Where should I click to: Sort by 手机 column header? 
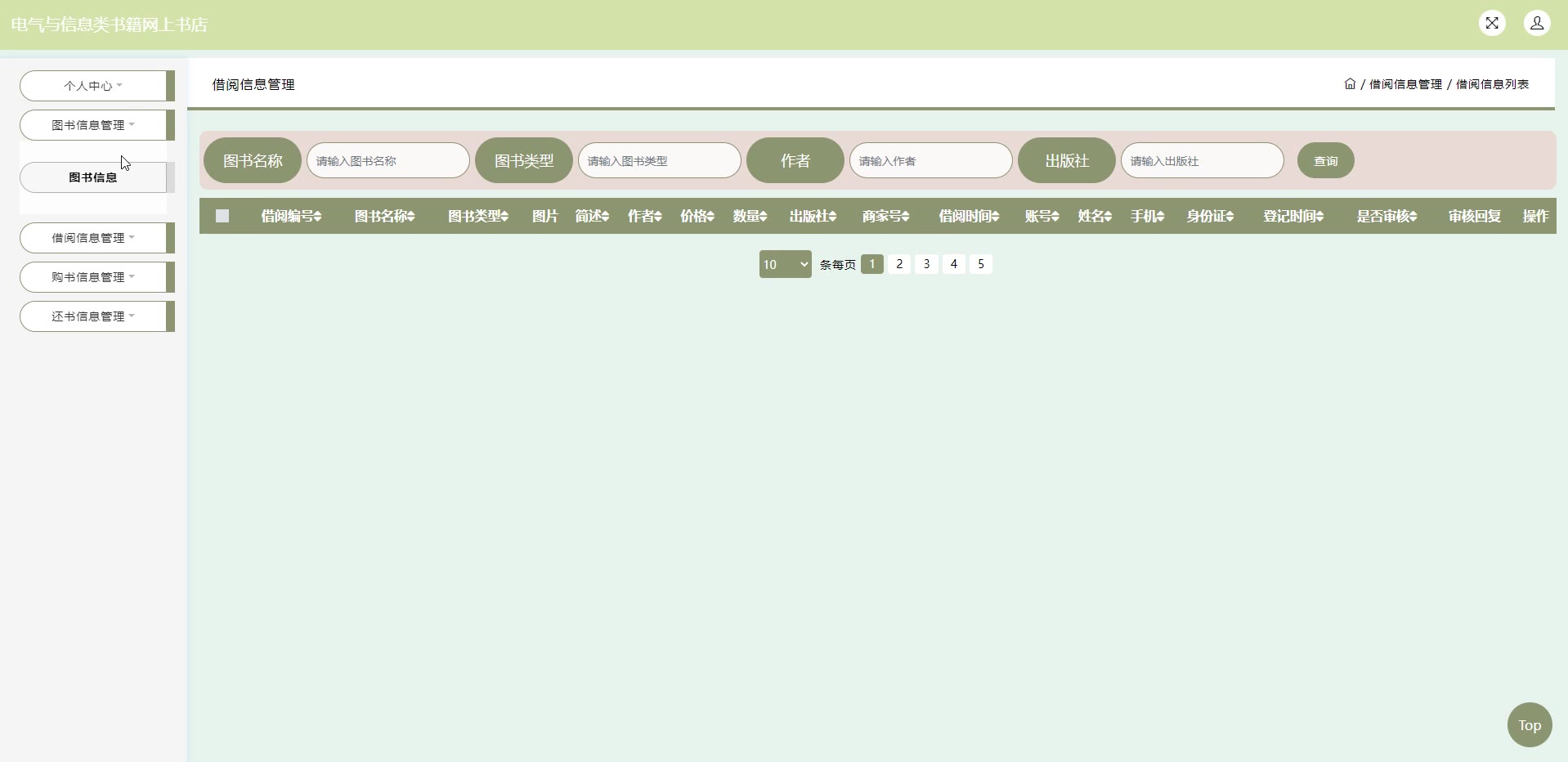click(x=1147, y=217)
